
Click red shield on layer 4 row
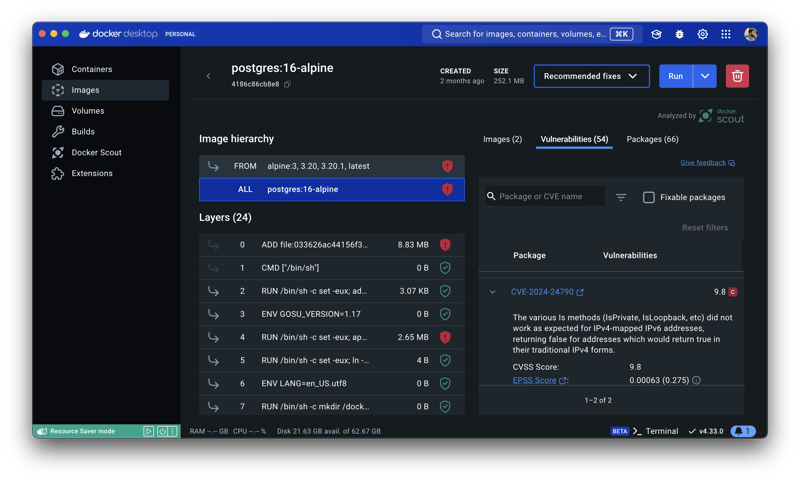pos(445,337)
